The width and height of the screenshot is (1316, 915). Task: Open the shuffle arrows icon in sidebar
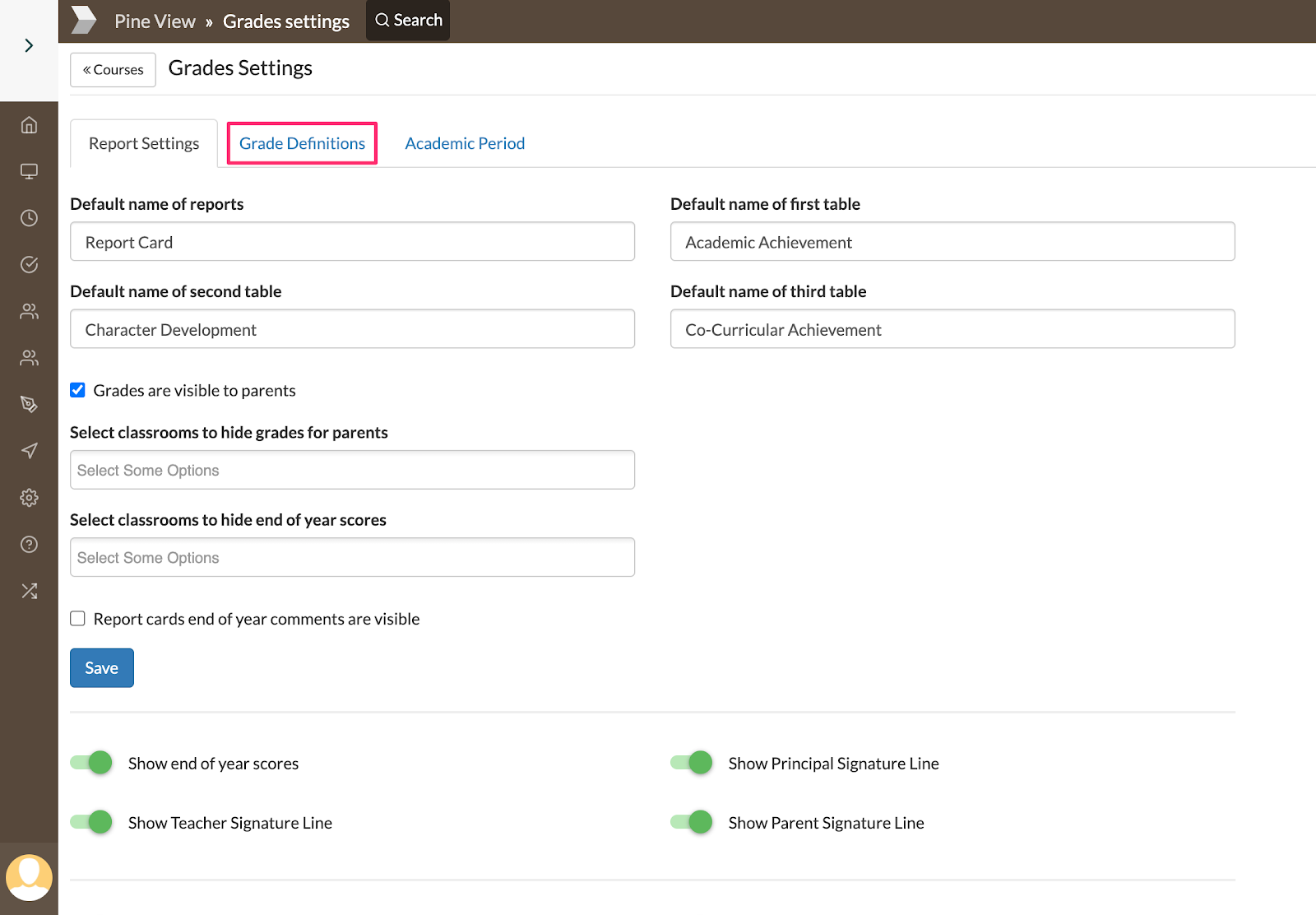(x=29, y=591)
